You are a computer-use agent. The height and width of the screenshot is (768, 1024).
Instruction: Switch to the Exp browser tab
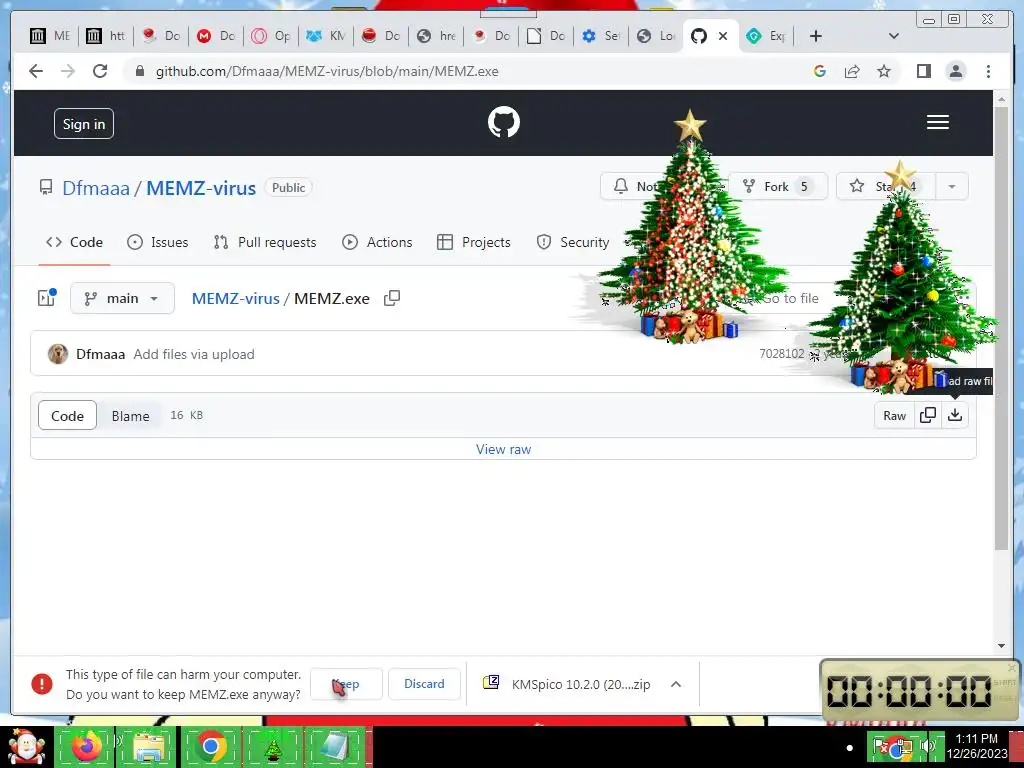(767, 36)
